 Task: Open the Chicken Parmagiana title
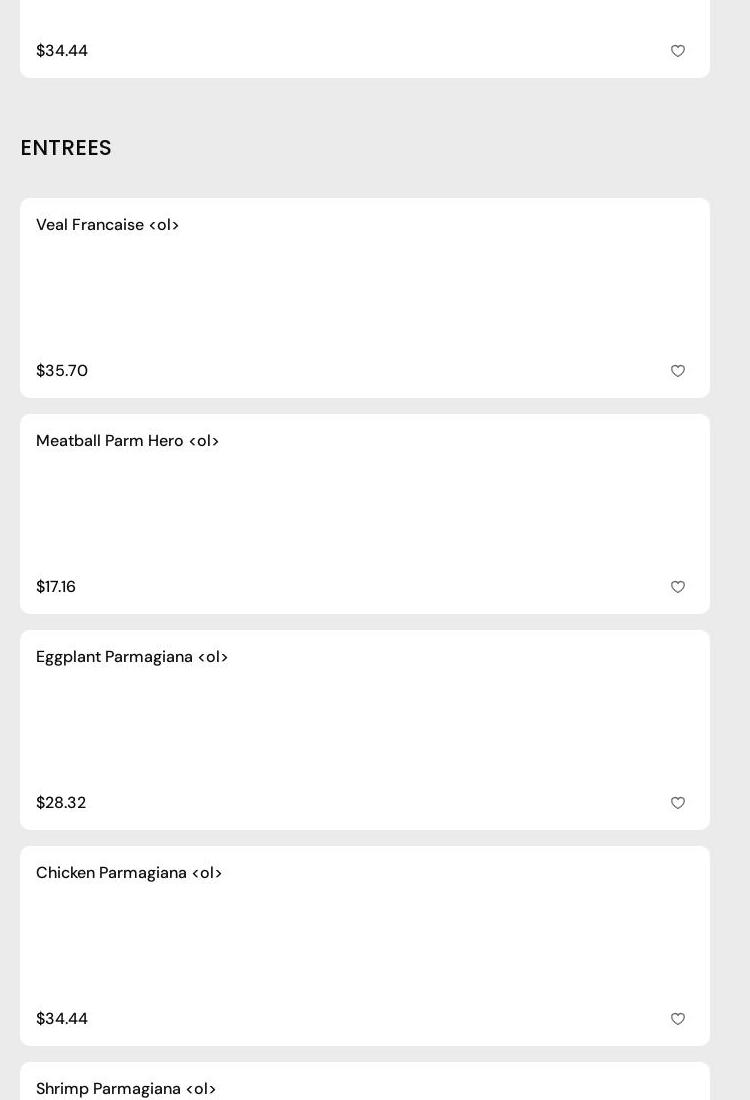click(x=129, y=873)
